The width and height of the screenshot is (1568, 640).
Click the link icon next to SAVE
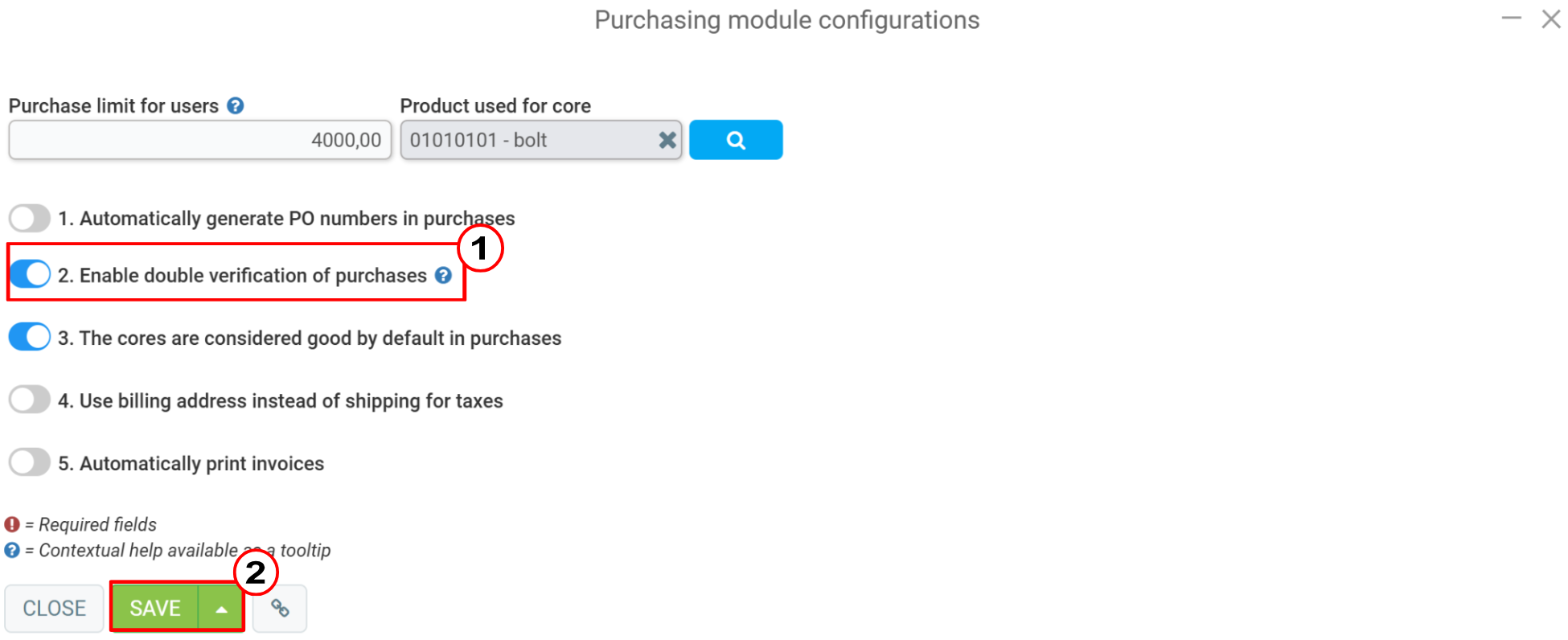[280, 608]
